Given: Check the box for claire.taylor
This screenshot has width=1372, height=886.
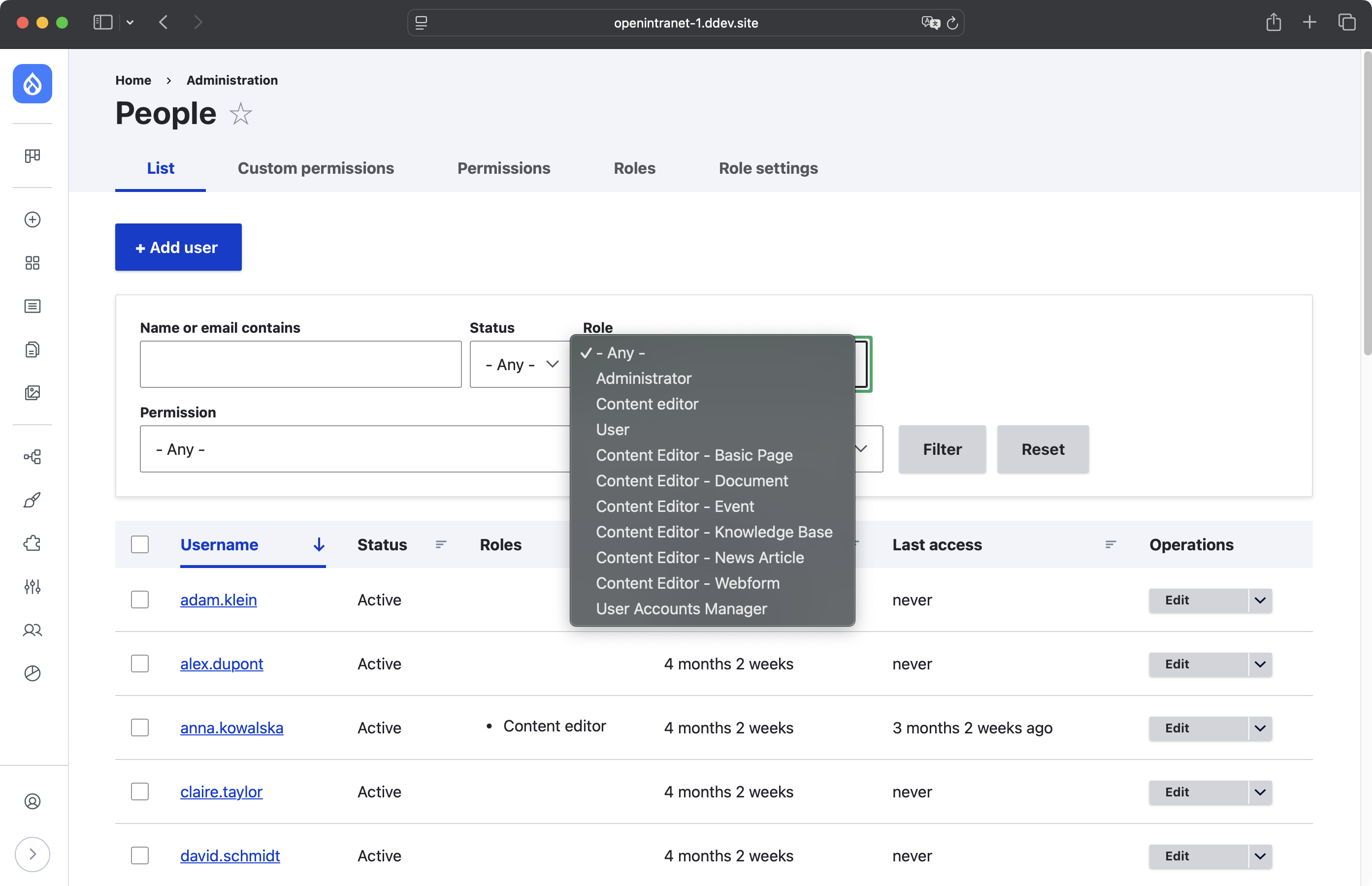Looking at the screenshot, I should tap(140, 791).
